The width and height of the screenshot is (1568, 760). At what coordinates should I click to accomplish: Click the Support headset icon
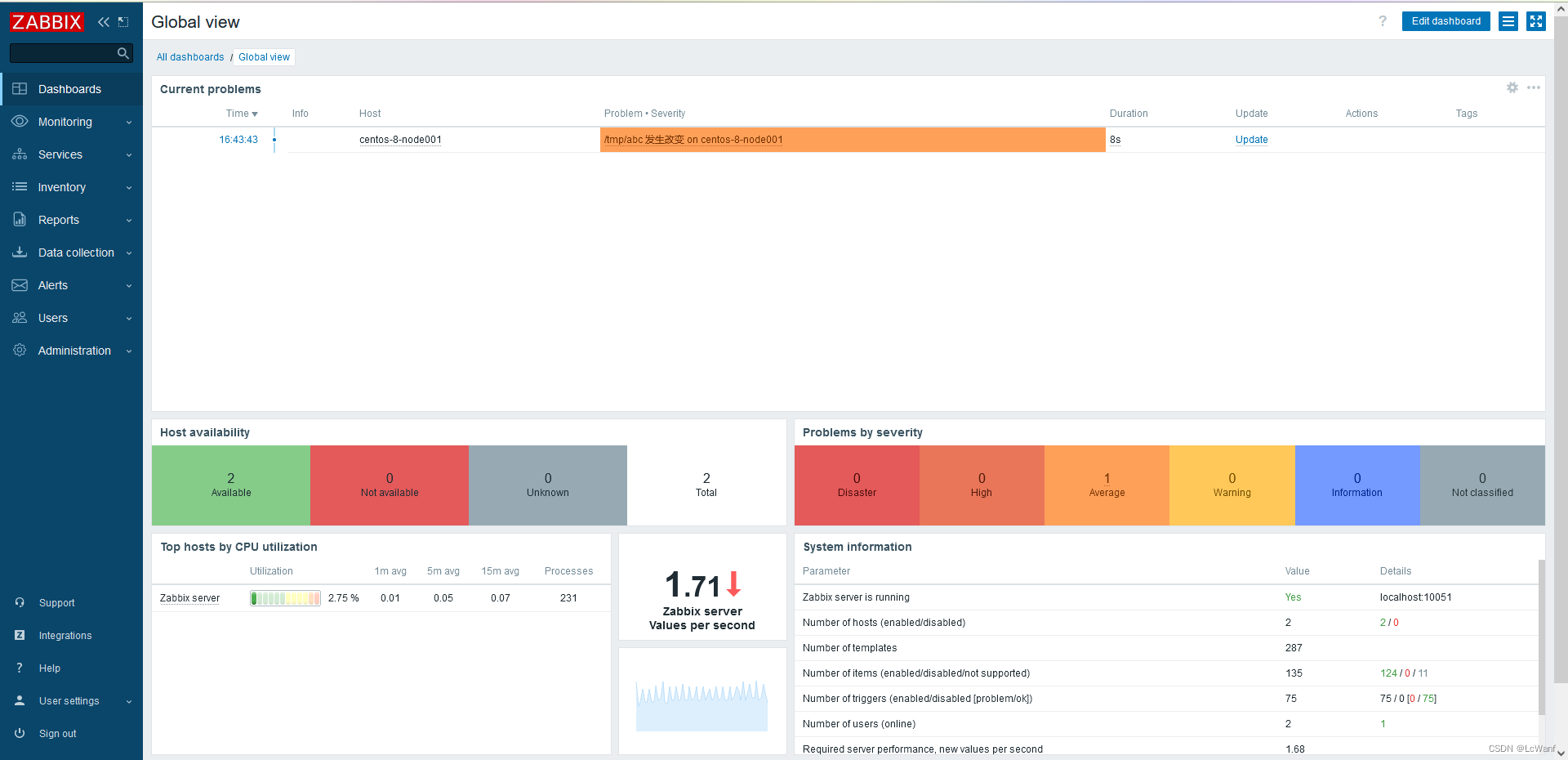(x=20, y=602)
